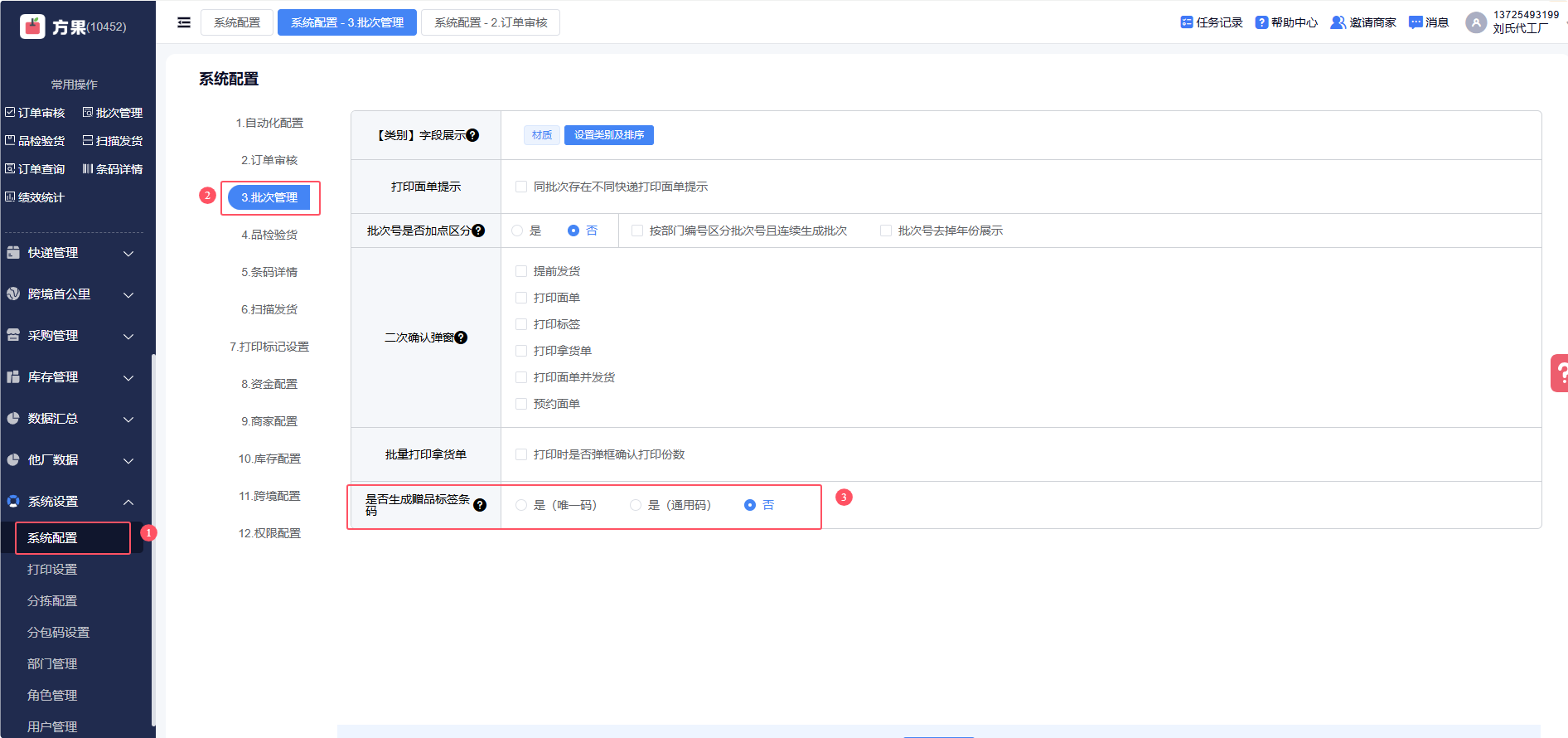Image resolution: width=1568 pixels, height=738 pixels.
Task: Click the user avatar icon
Action: pos(1475,22)
